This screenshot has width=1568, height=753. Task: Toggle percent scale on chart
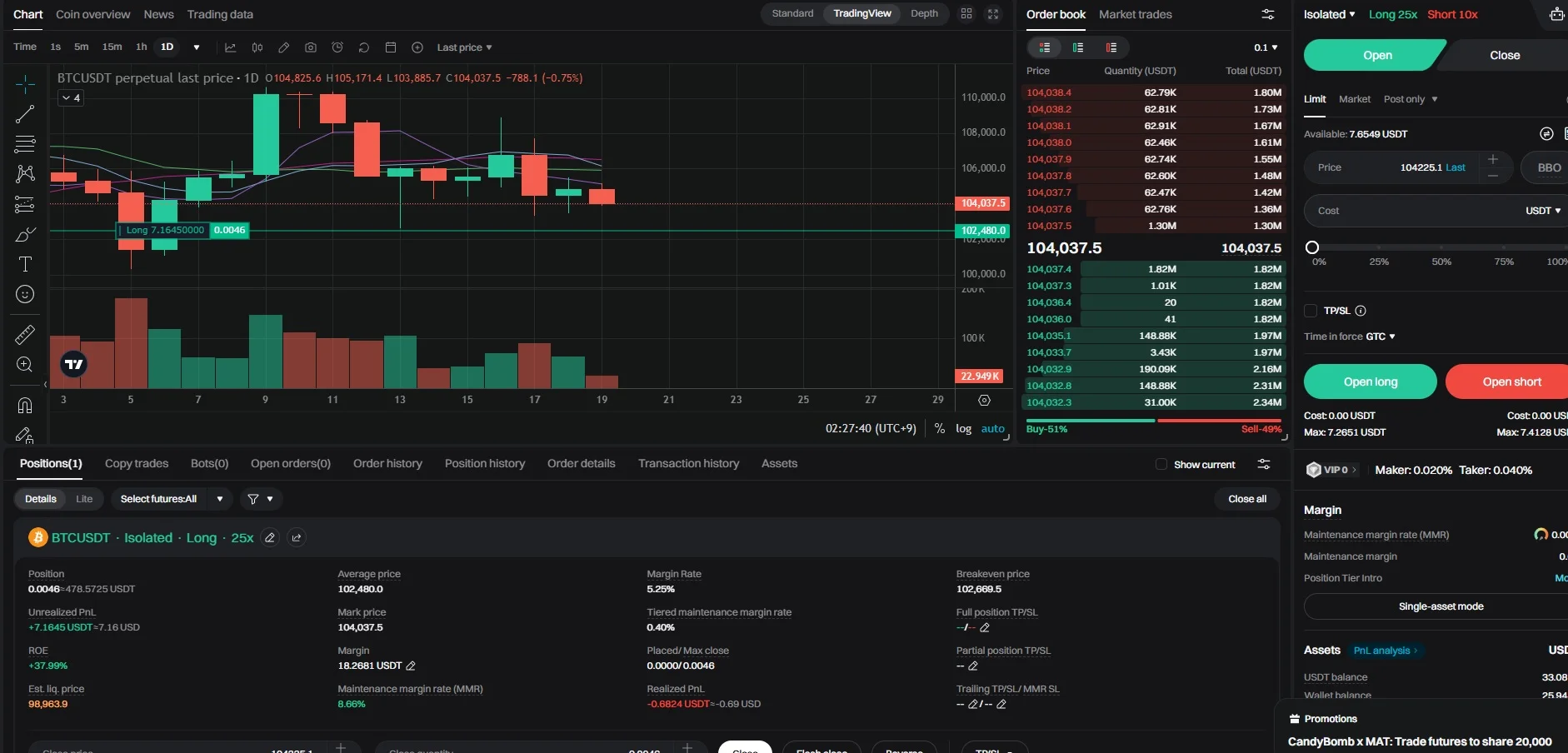tap(940, 428)
